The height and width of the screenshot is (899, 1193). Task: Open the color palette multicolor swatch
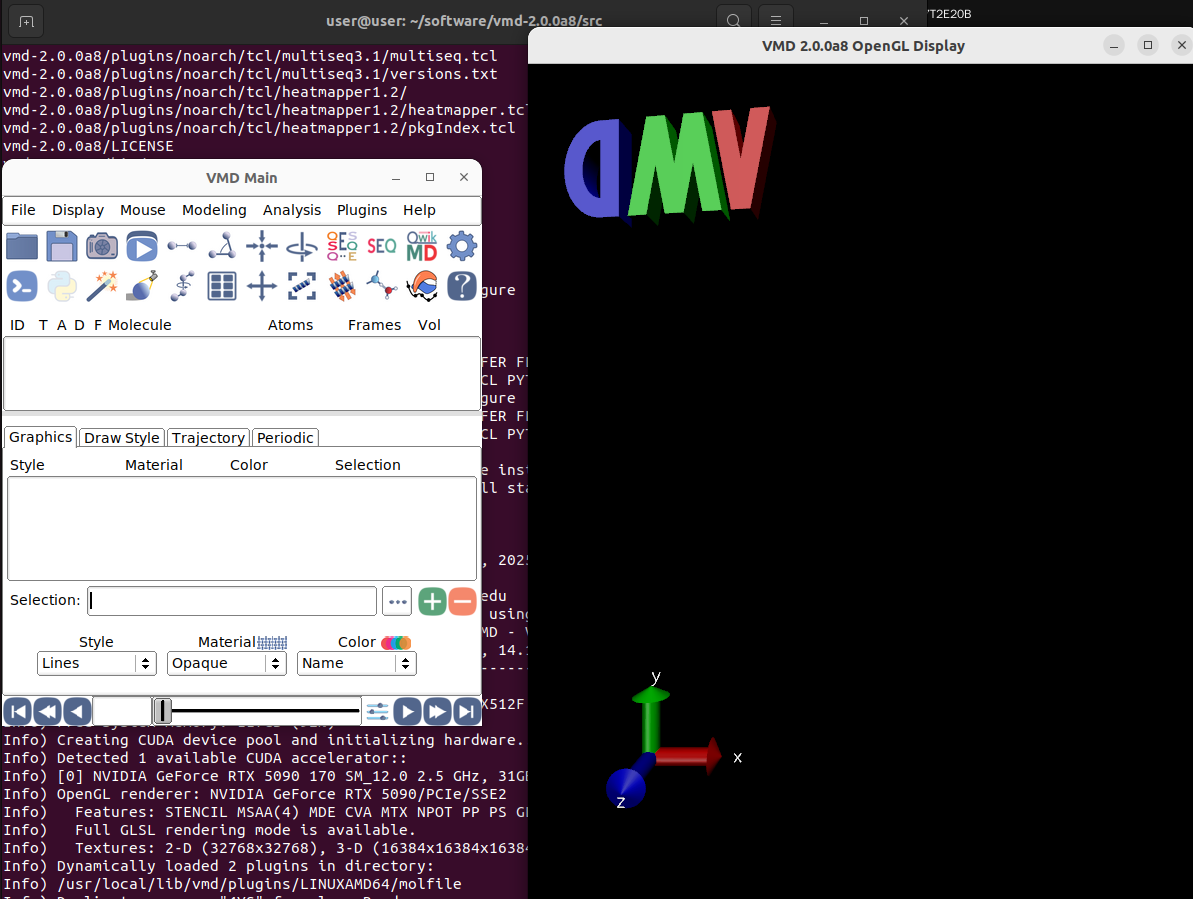396,643
